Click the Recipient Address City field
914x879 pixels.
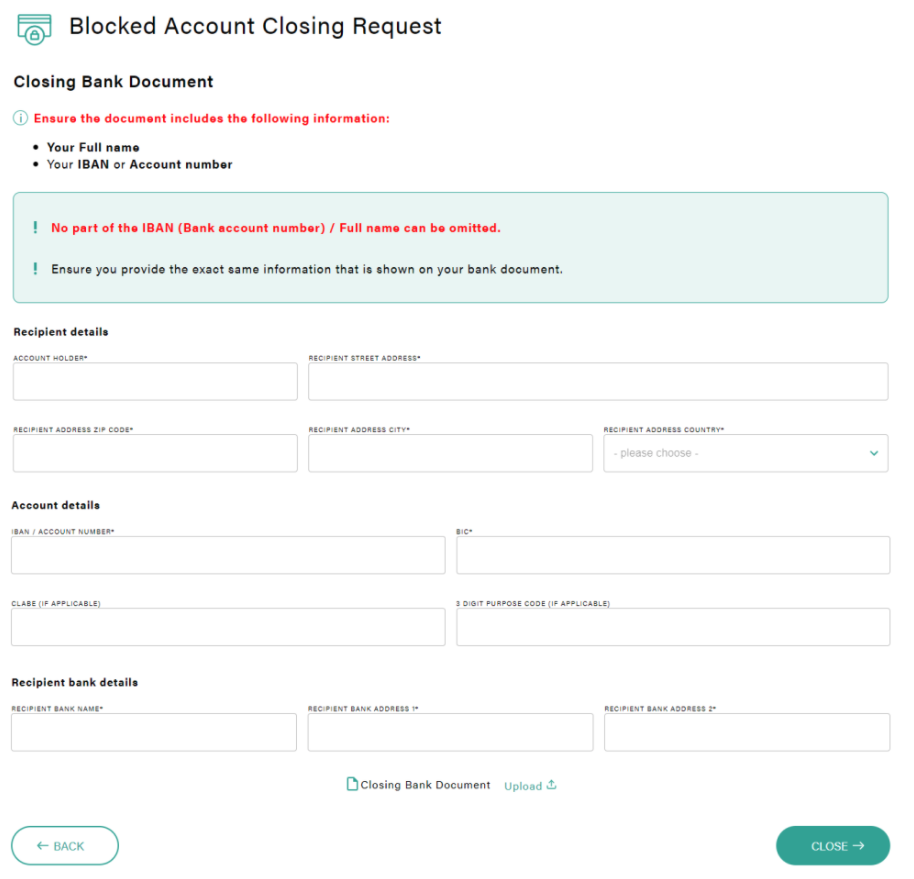(x=450, y=453)
